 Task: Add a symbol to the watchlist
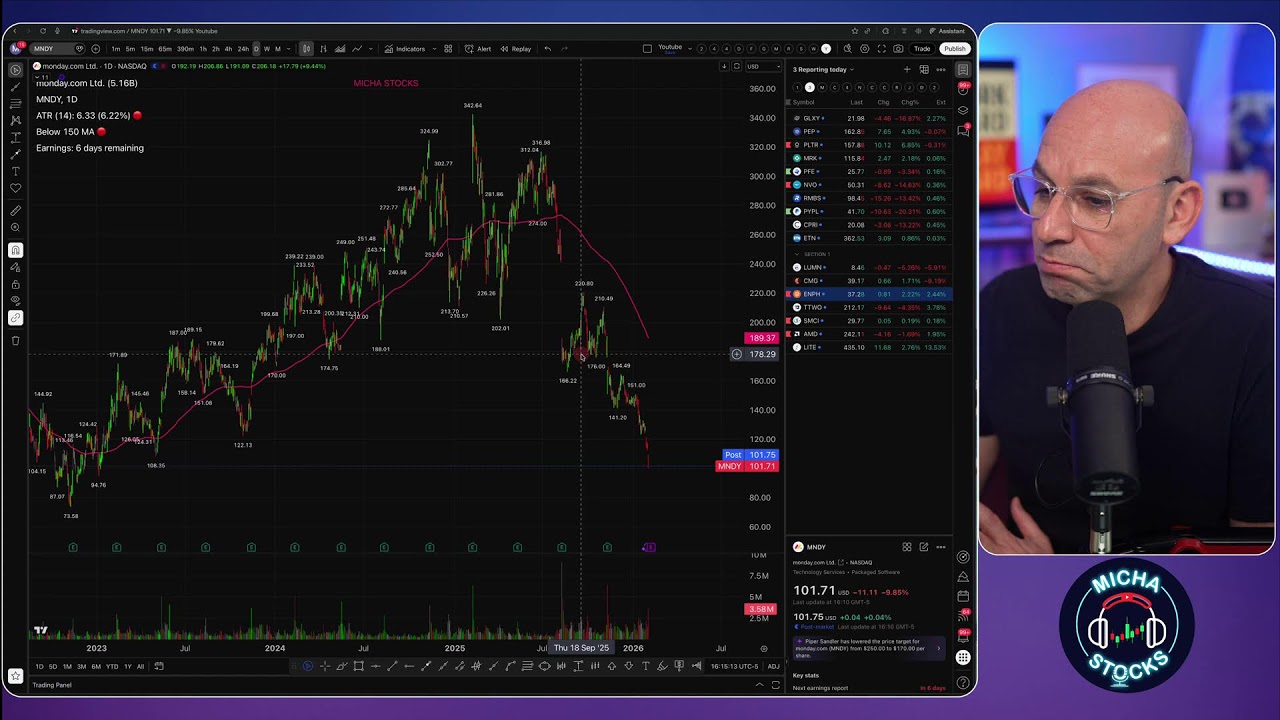tap(907, 70)
